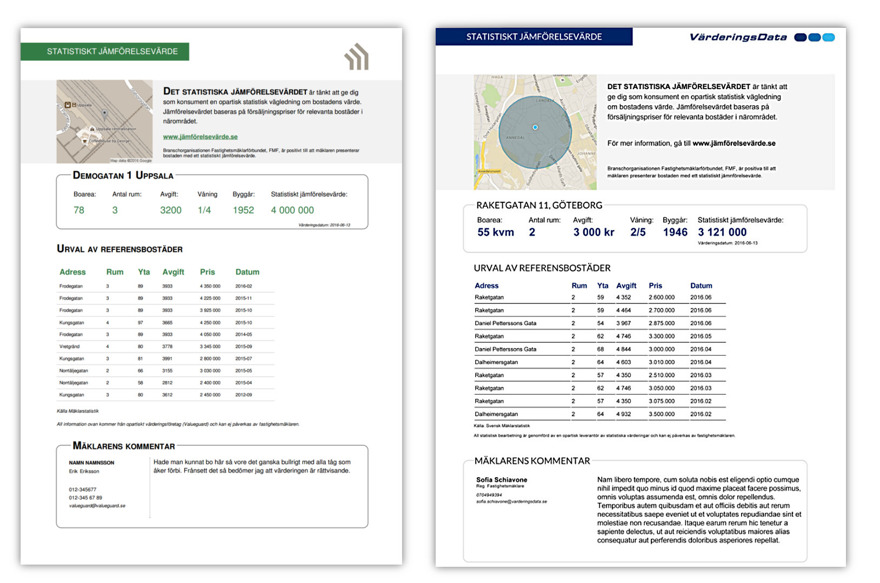Follow the bold www.jämförelsevärde.se link in the blue report

point(734,143)
